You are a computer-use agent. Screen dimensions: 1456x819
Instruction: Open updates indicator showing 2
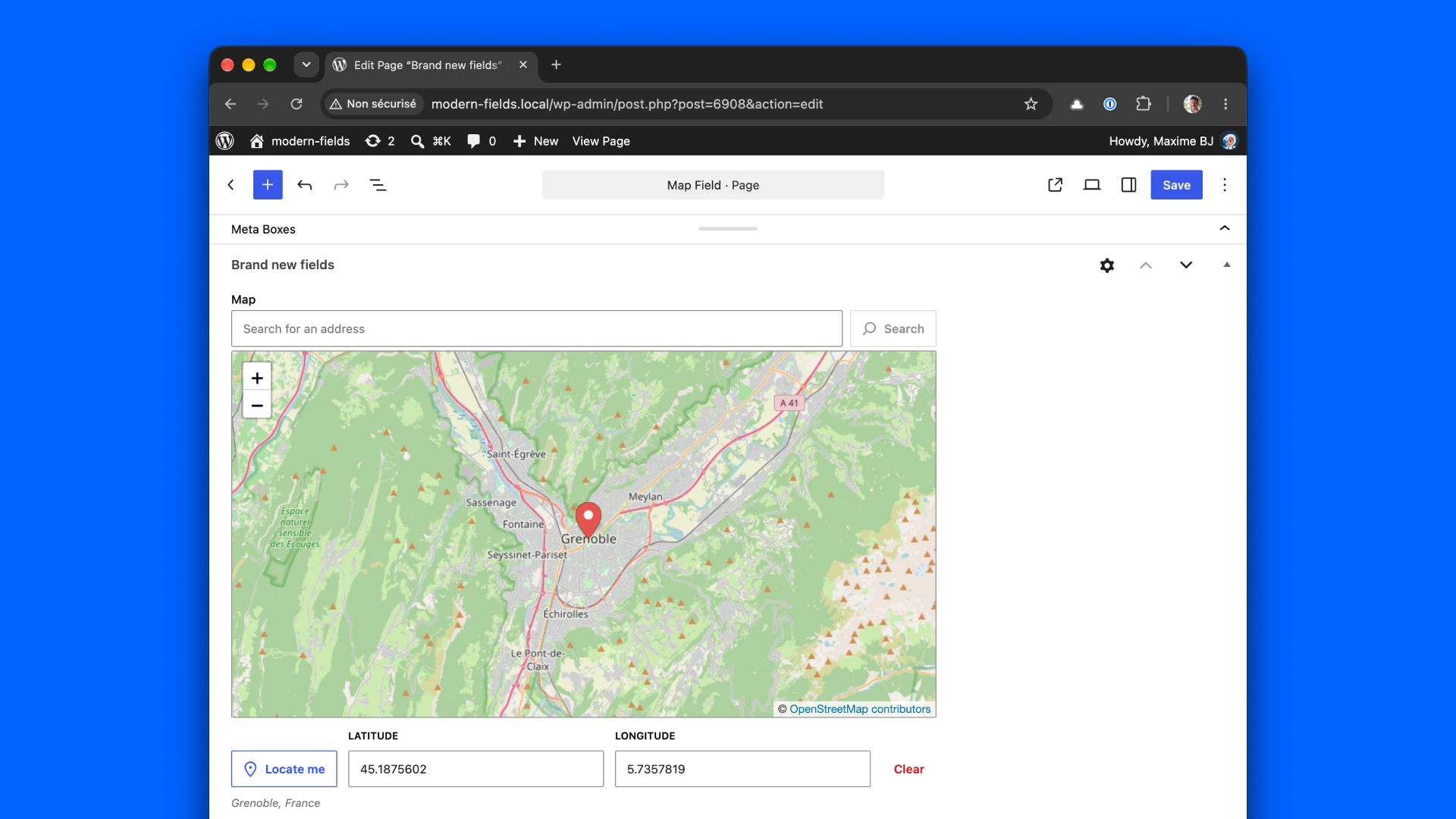(x=380, y=141)
